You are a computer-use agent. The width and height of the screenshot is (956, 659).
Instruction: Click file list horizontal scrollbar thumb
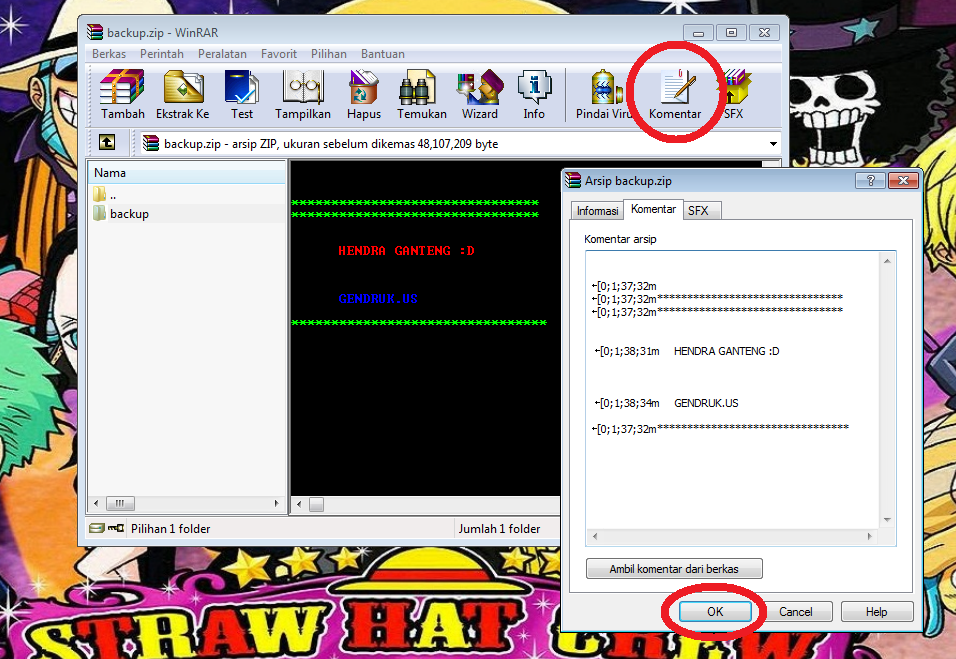(120, 504)
